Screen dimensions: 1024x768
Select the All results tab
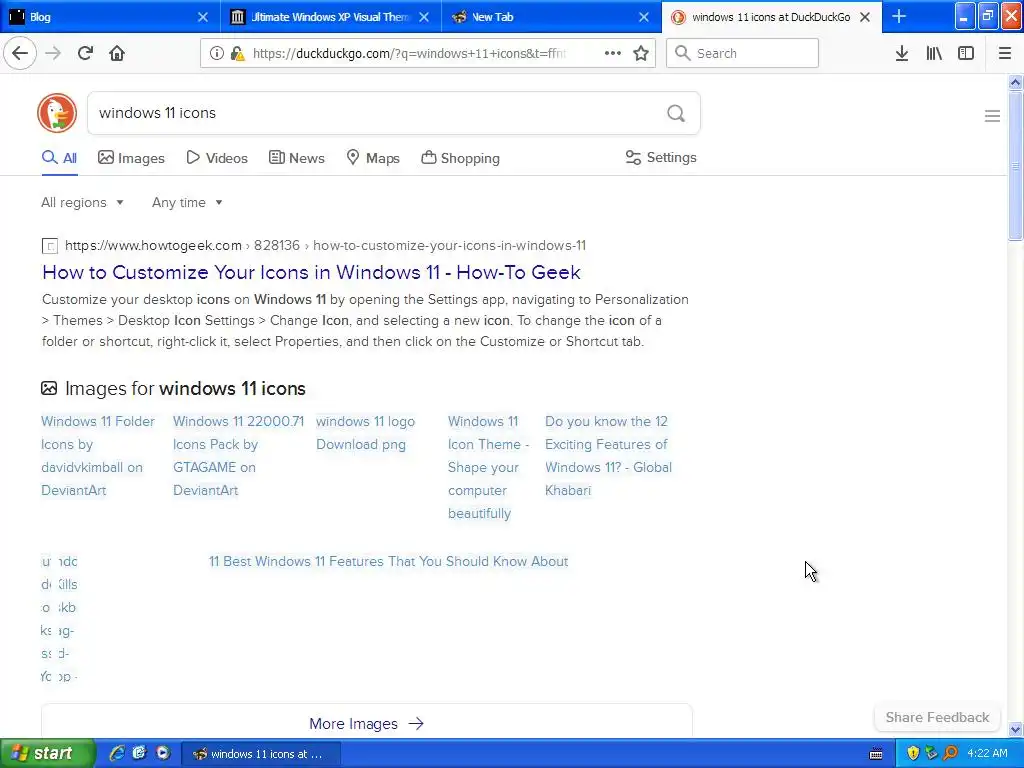coord(59,158)
